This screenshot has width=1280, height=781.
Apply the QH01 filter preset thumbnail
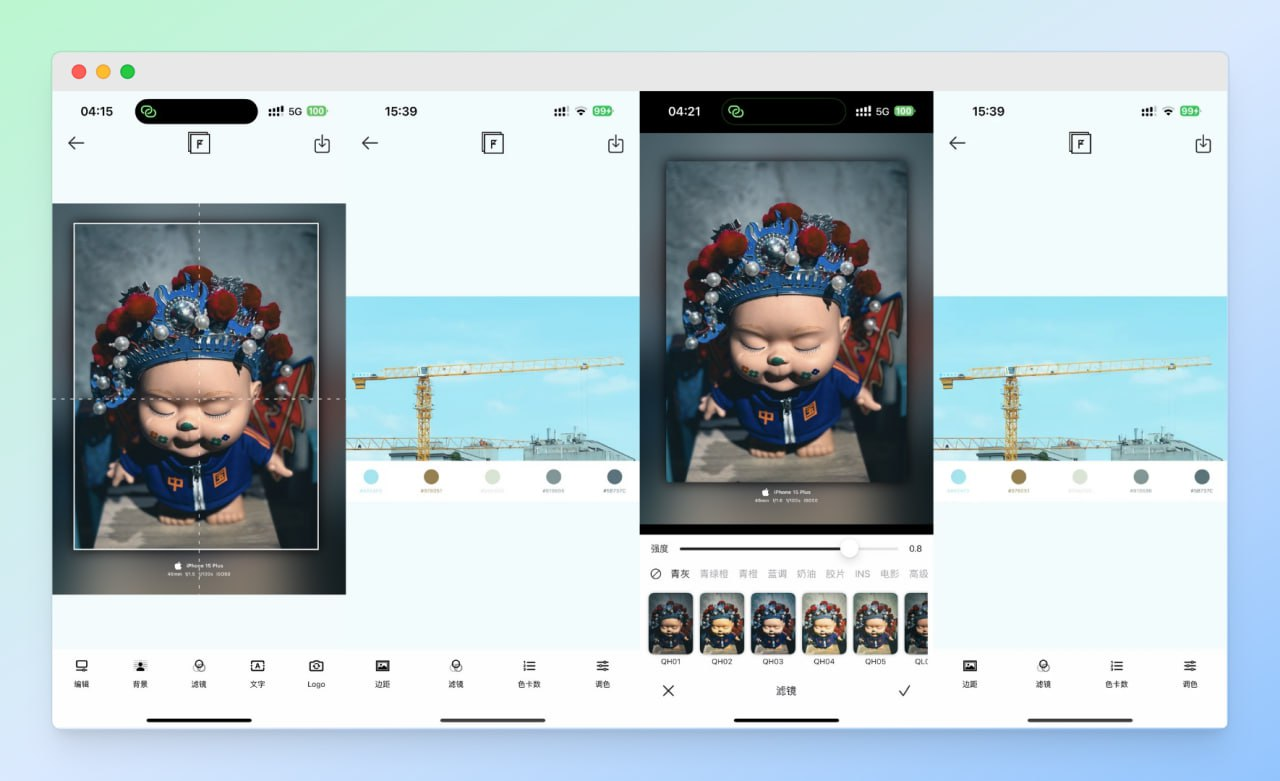(x=670, y=624)
